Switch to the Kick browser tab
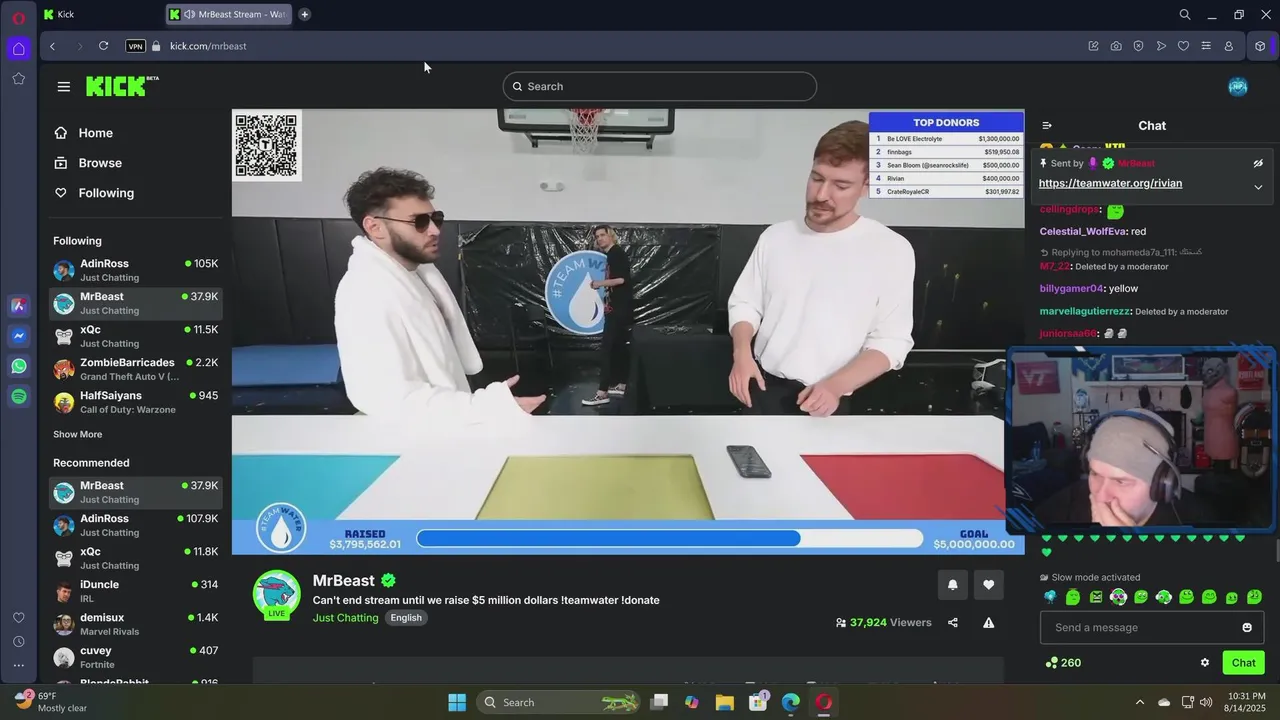Viewport: 1280px width, 720px height. coord(100,14)
